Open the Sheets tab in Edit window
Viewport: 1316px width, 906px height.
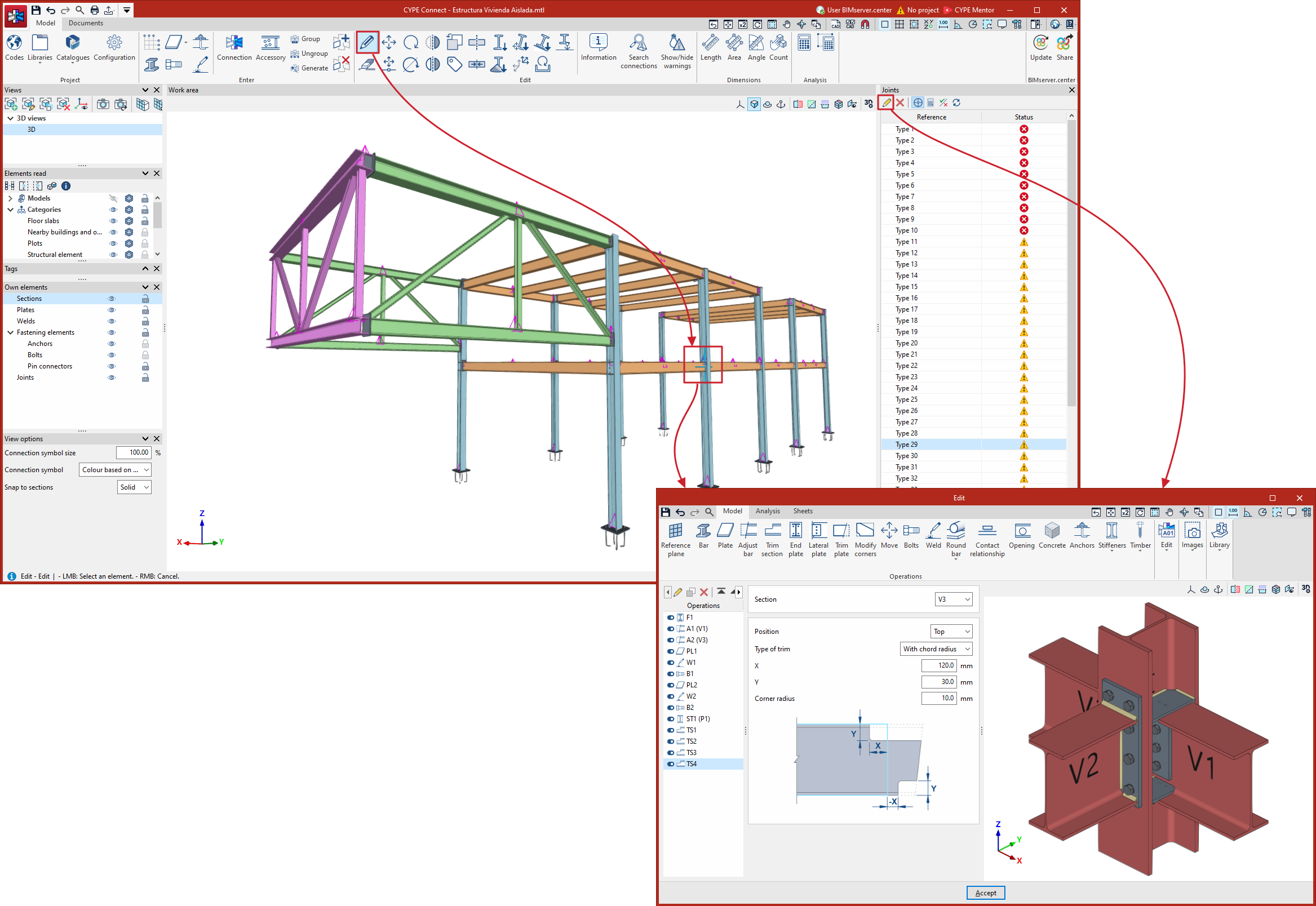tap(803, 512)
